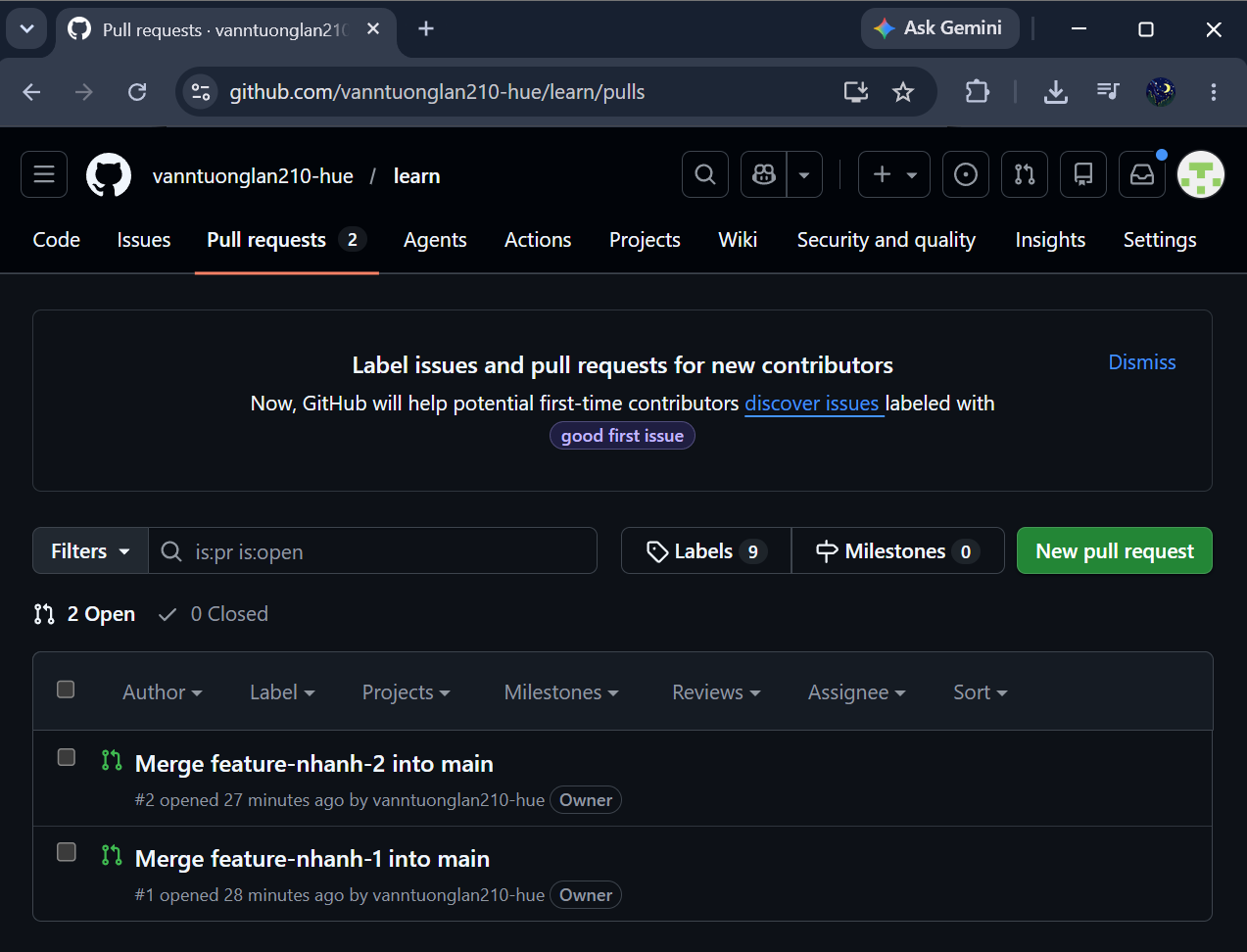Open the GitHub search magnifier button
Screen dimensions: 1247x952
point(705,174)
